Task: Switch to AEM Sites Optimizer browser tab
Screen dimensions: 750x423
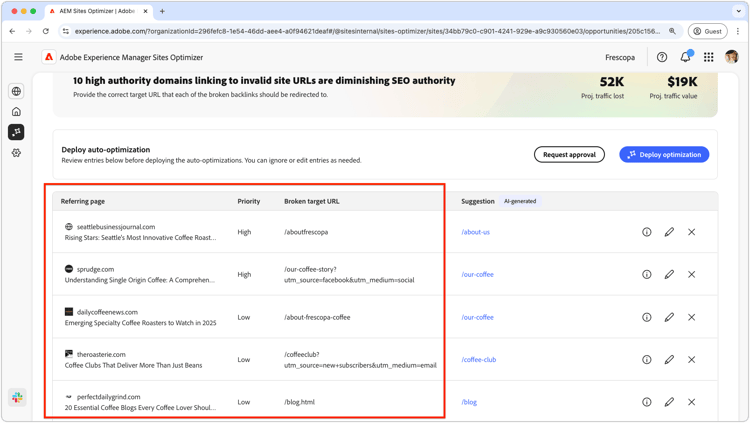Action: pyautogui.click(x=98, y=11)
